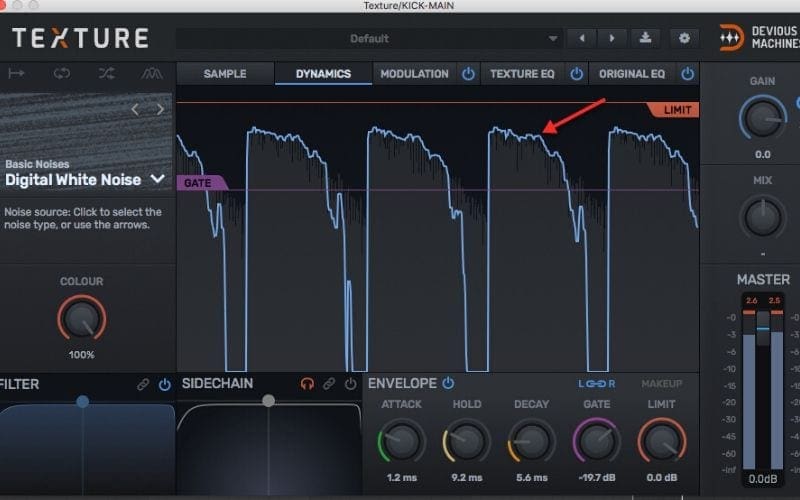Switch to the SAMPLE tab
Screen dimensions: 800x500
click(225, 74)
